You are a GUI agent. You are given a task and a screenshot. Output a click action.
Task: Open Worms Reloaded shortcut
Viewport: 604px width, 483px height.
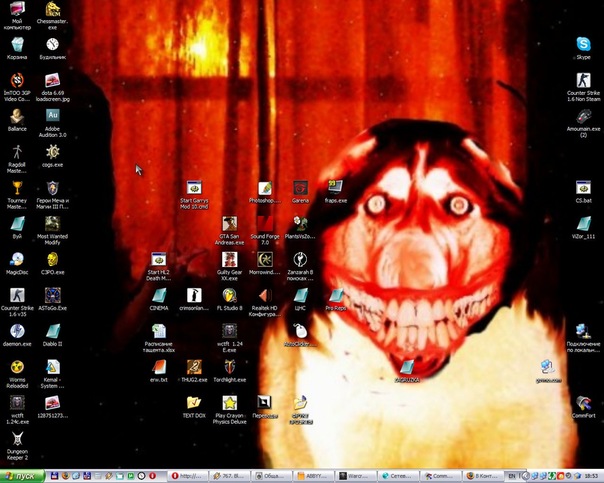click(x=17, y=374)
